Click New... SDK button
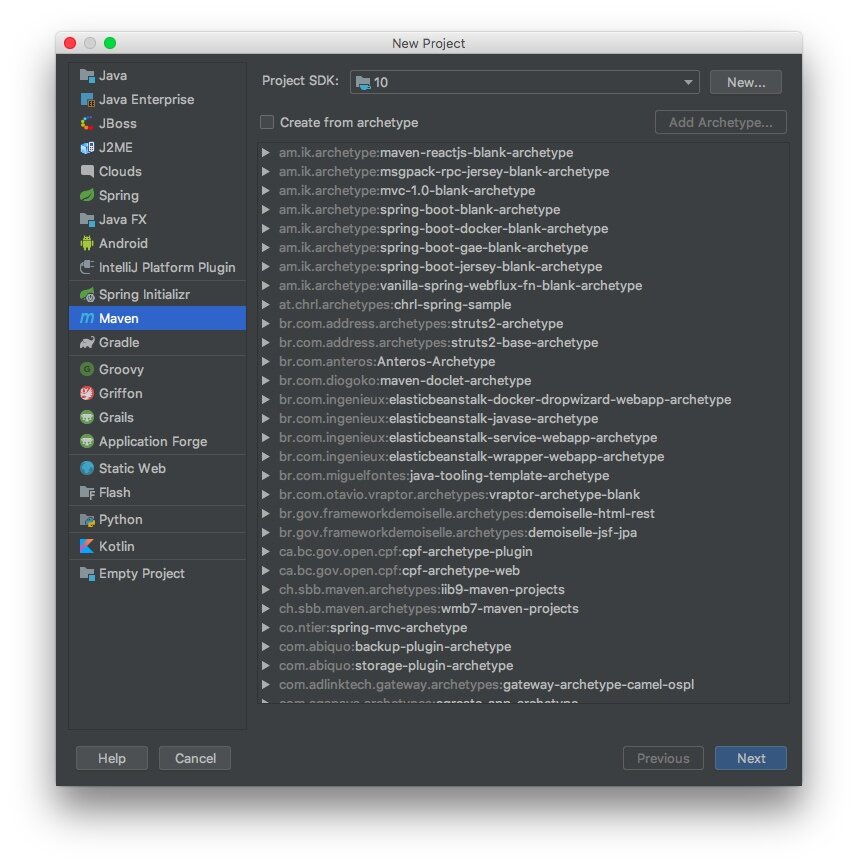Screen dimensions: 858x866 745,82
